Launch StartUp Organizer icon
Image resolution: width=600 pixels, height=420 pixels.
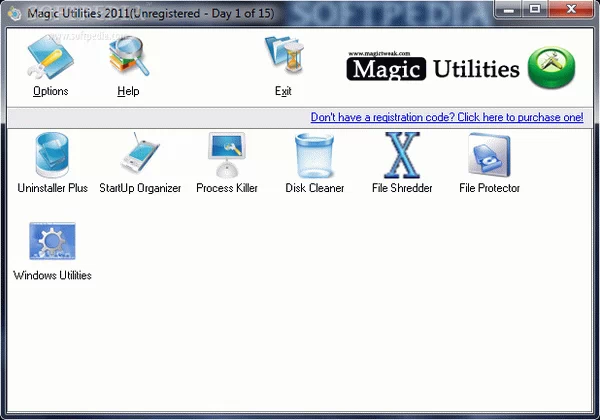[140, 154]
